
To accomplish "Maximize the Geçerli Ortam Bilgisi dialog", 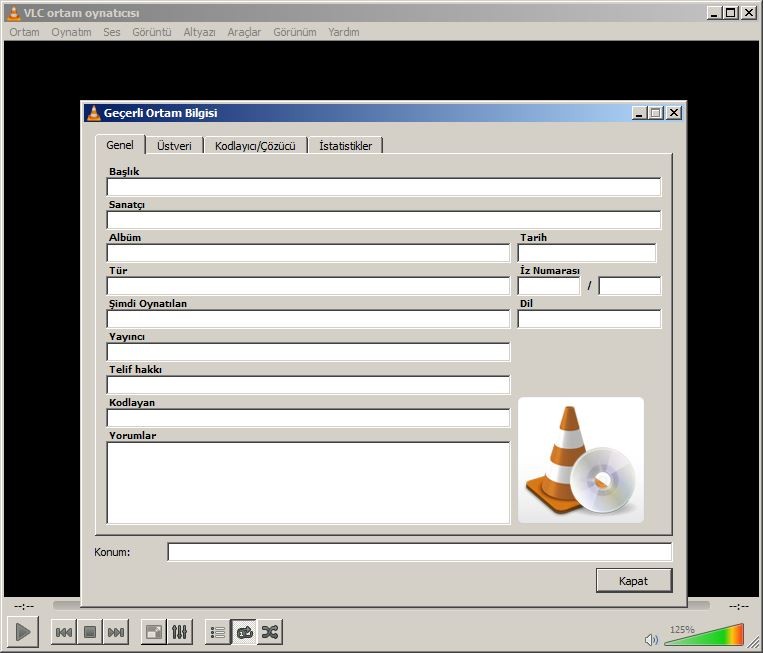I will point(656,113).
